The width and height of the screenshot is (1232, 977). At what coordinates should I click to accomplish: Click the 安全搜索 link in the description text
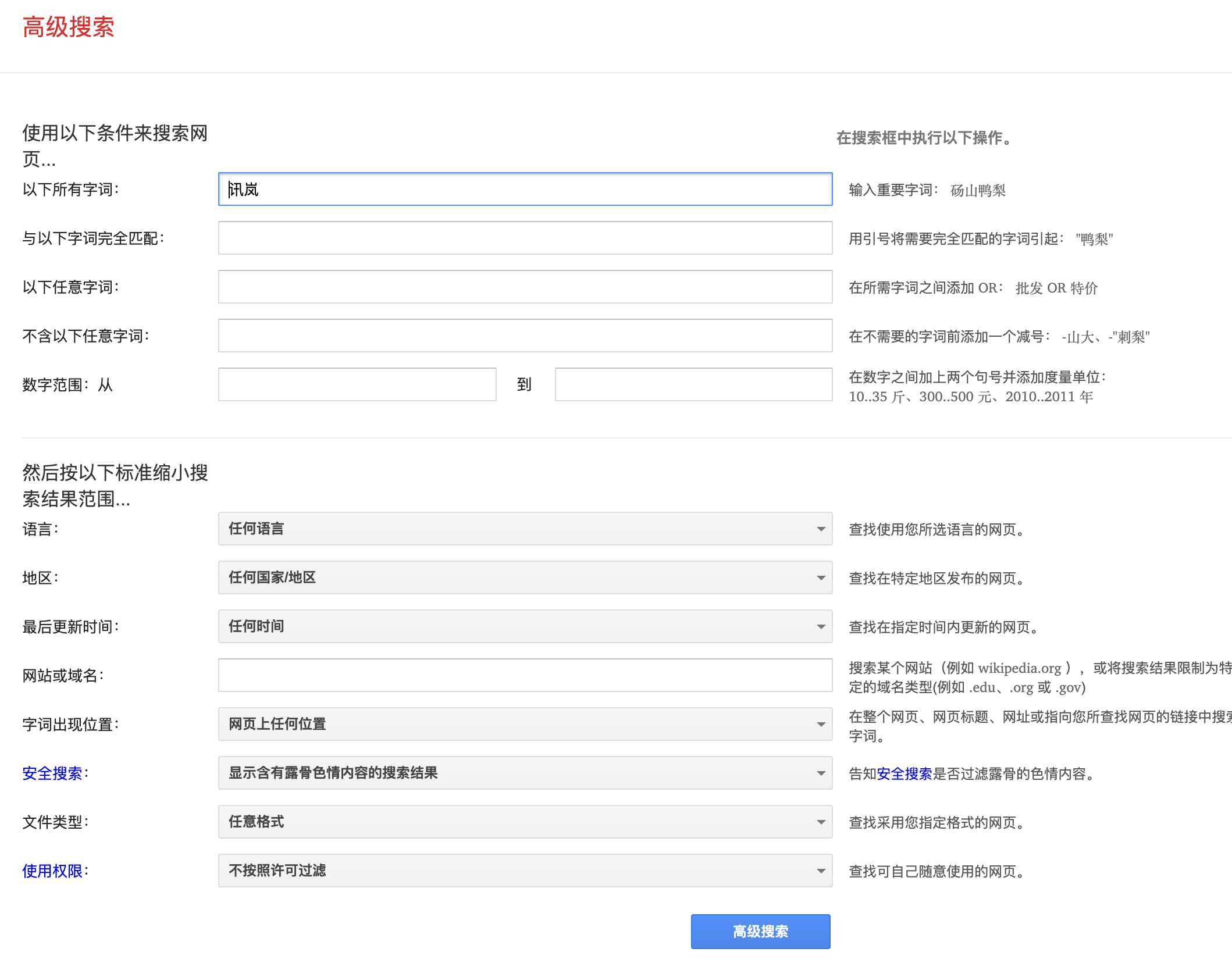click(x=904, y=773)
